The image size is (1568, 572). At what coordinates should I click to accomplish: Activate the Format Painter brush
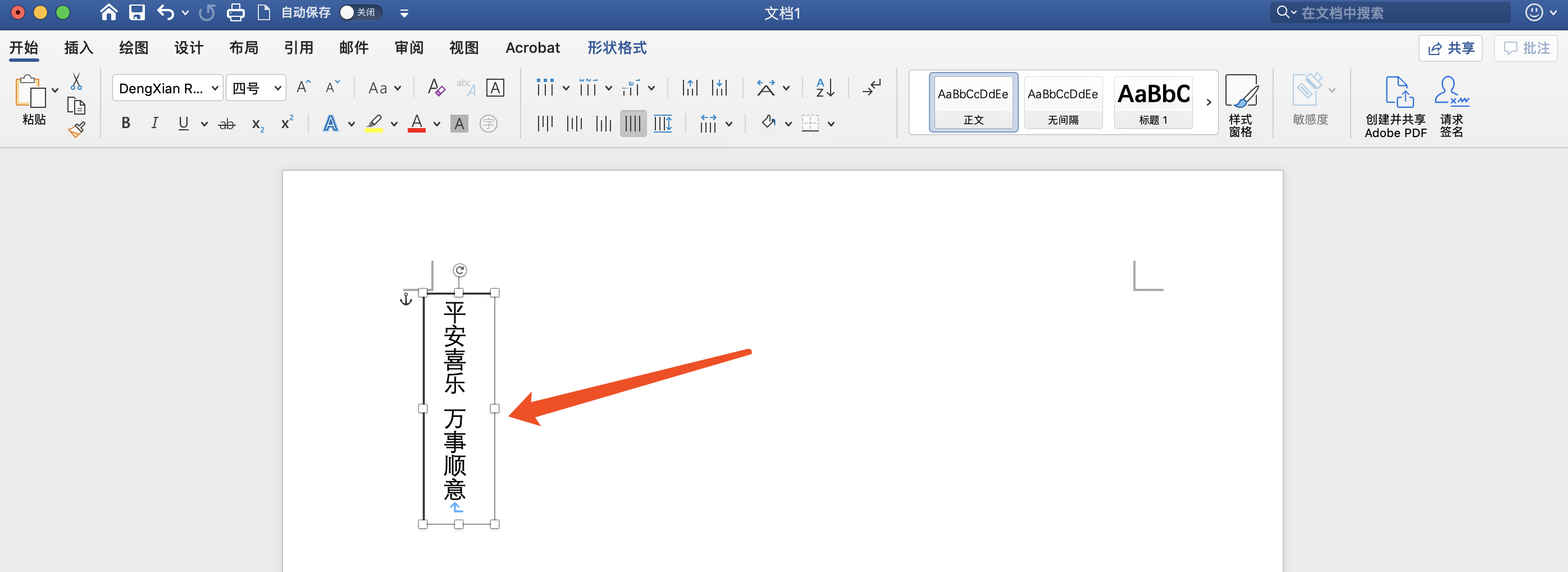click(76, 129)
